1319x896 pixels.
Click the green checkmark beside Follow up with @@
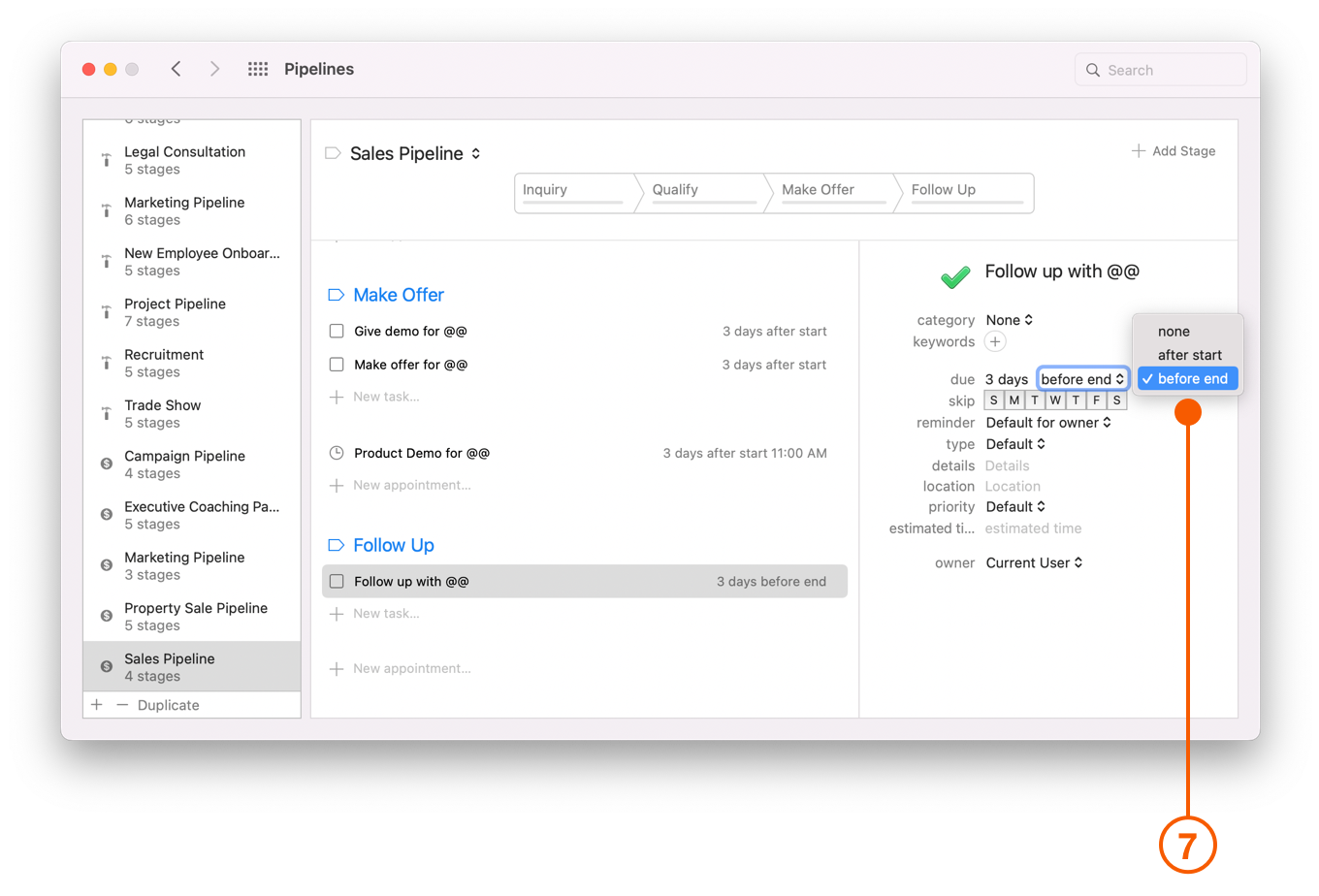pyautogui.click(x=954, y=276)
